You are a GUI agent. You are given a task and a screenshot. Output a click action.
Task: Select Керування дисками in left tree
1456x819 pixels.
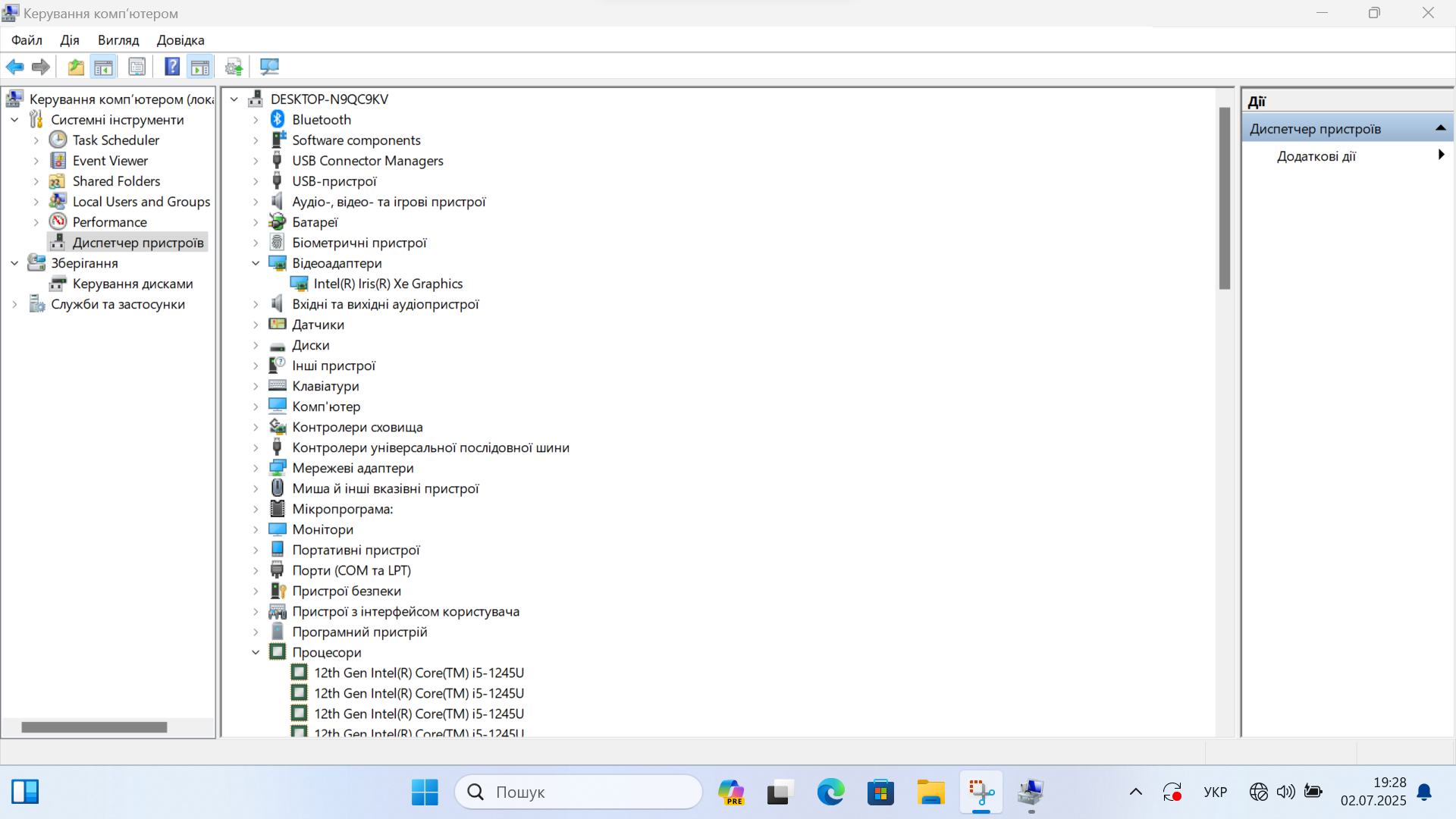(133, 284)
